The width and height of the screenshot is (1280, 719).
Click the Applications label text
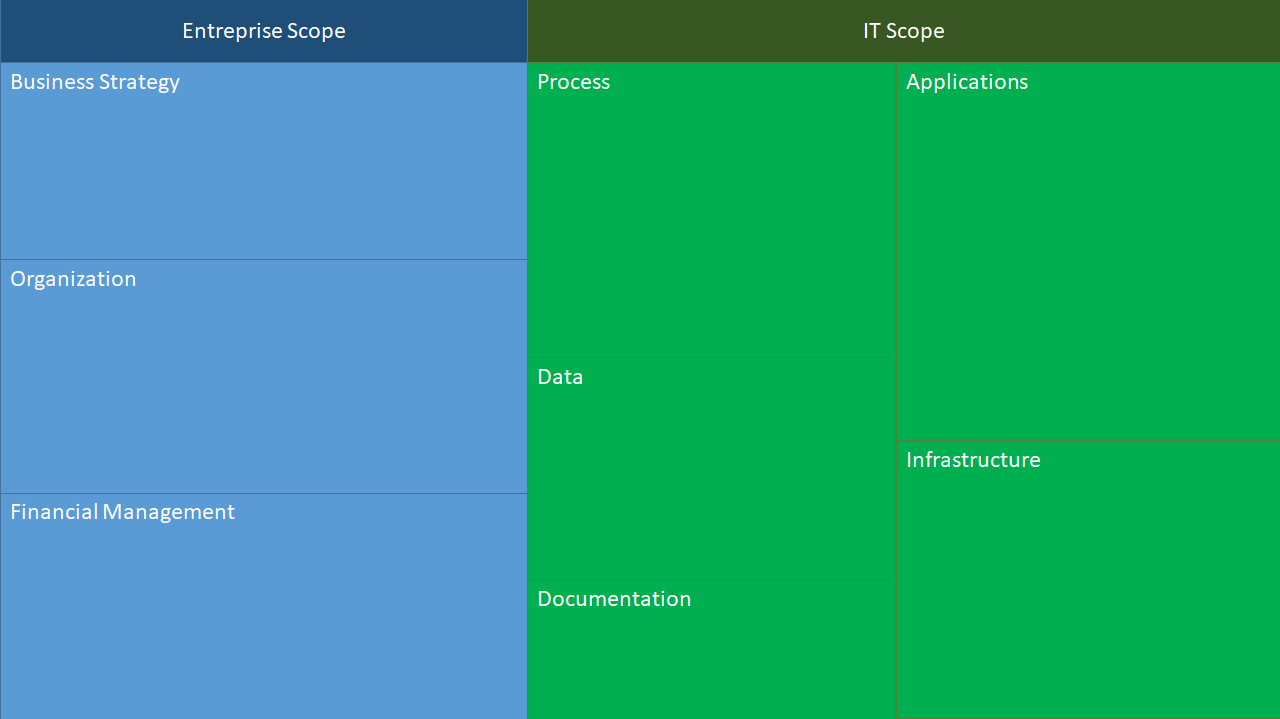coord(966,82)
